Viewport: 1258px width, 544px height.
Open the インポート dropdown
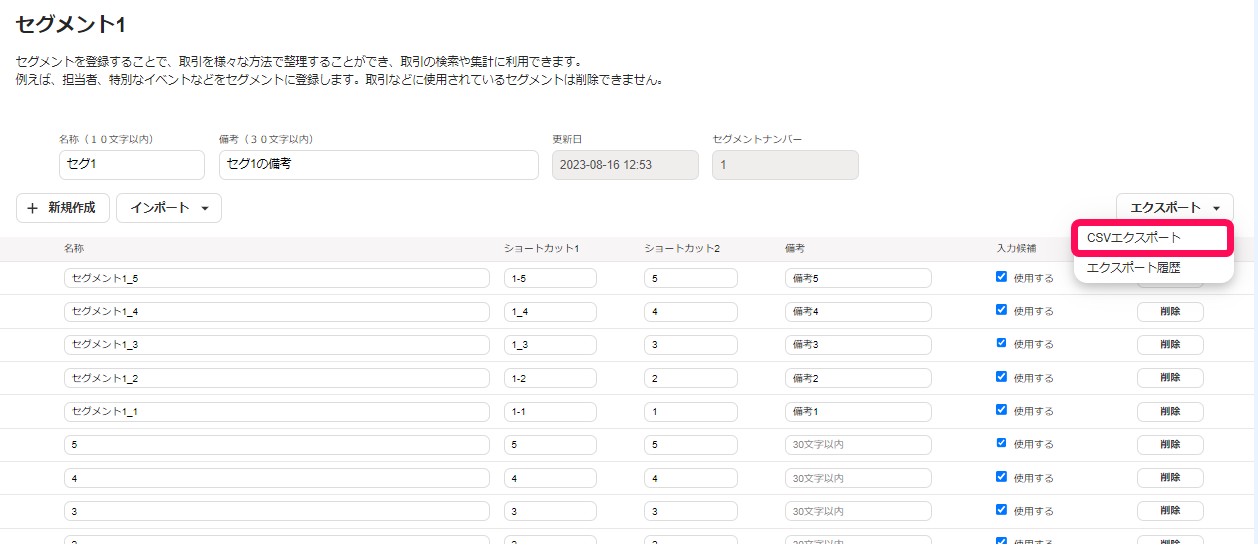[169, 208]
